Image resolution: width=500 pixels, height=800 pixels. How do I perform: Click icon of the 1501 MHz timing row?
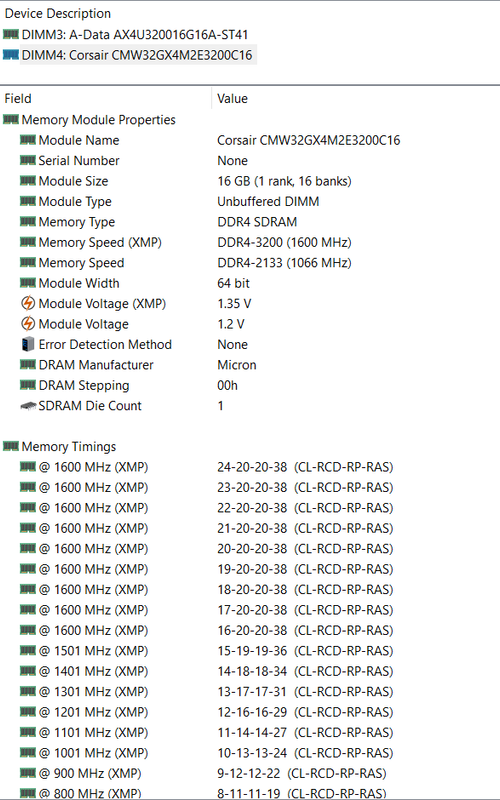coord(28,651)
